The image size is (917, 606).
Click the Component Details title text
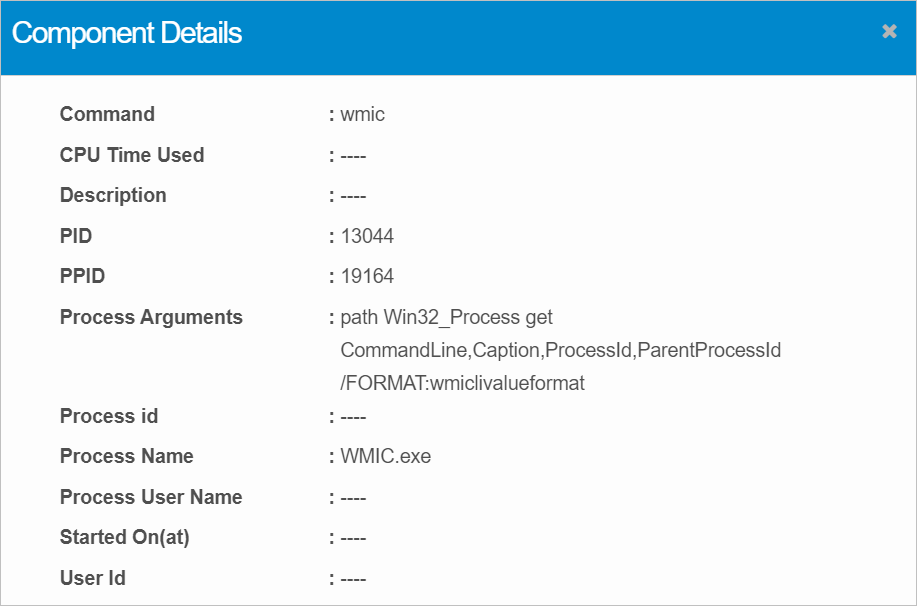[x=127, y=33]
